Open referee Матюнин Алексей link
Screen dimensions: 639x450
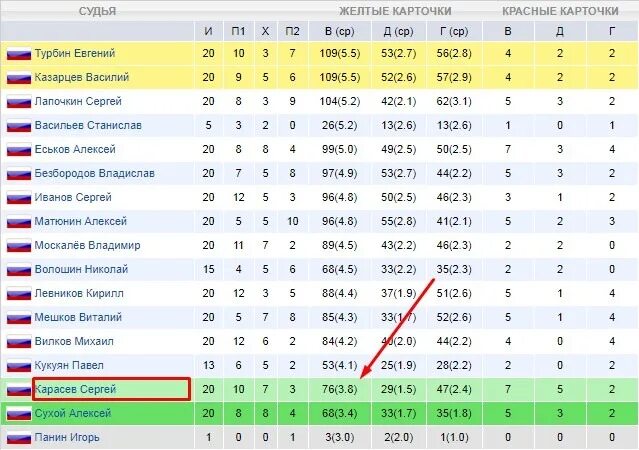point(80,221)
